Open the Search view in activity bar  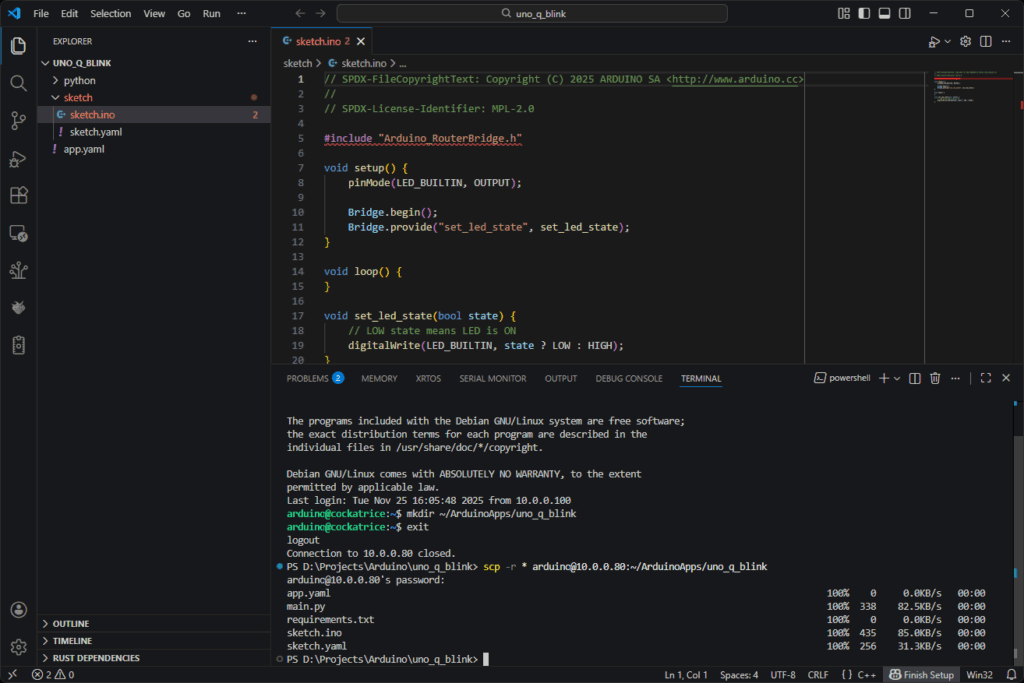pyautogui.click(x=18, y=83)
